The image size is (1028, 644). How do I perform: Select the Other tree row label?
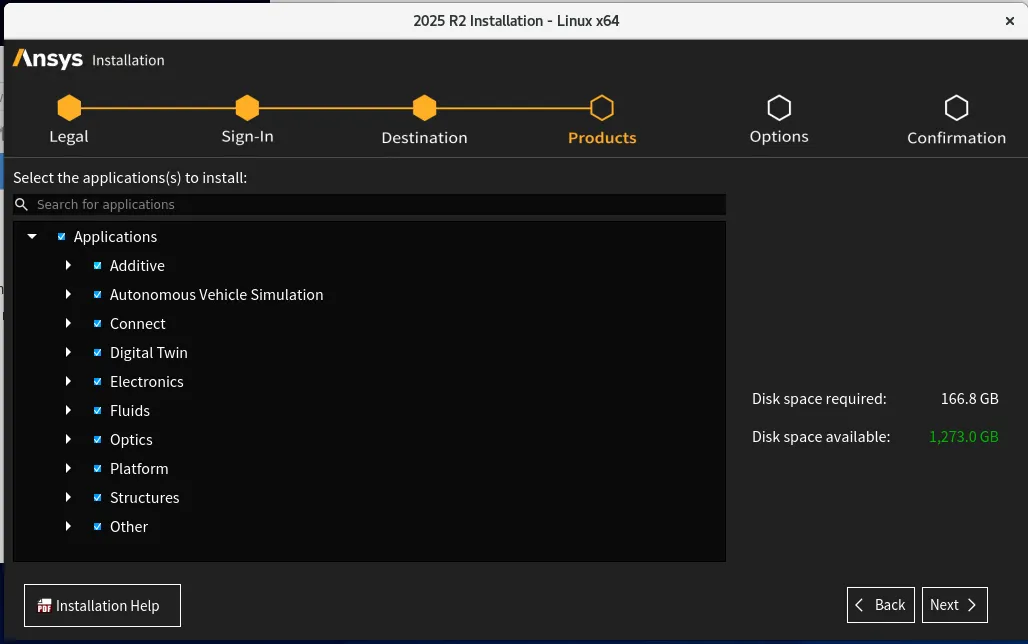[x=129, y=527]
